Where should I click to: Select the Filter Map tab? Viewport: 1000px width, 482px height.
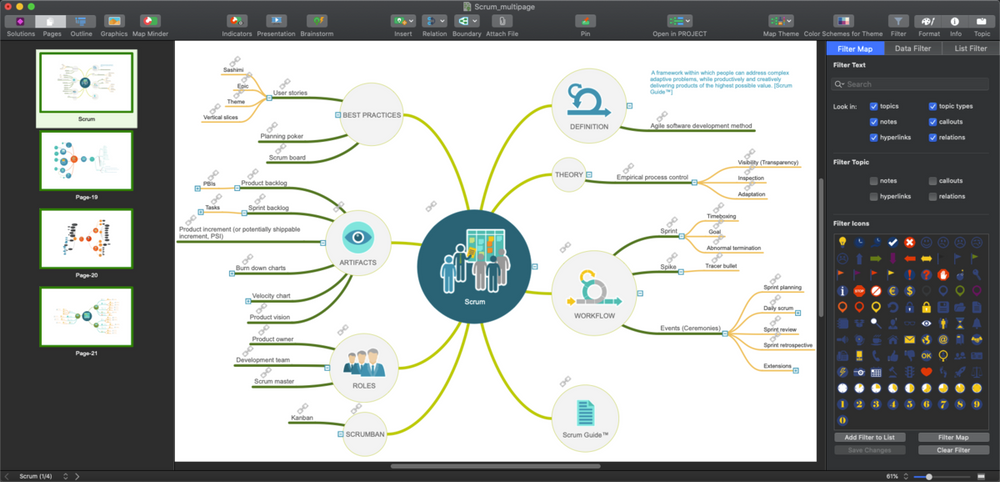(x=855, y=48)
